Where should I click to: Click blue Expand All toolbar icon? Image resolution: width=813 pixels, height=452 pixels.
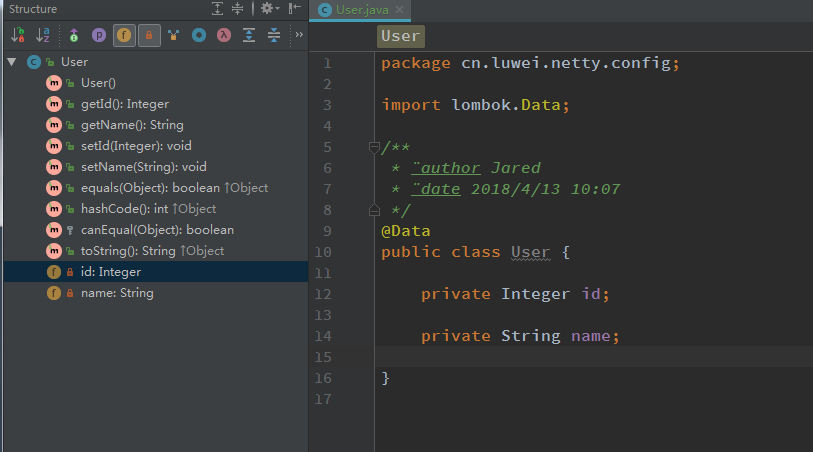pos(249,35)
